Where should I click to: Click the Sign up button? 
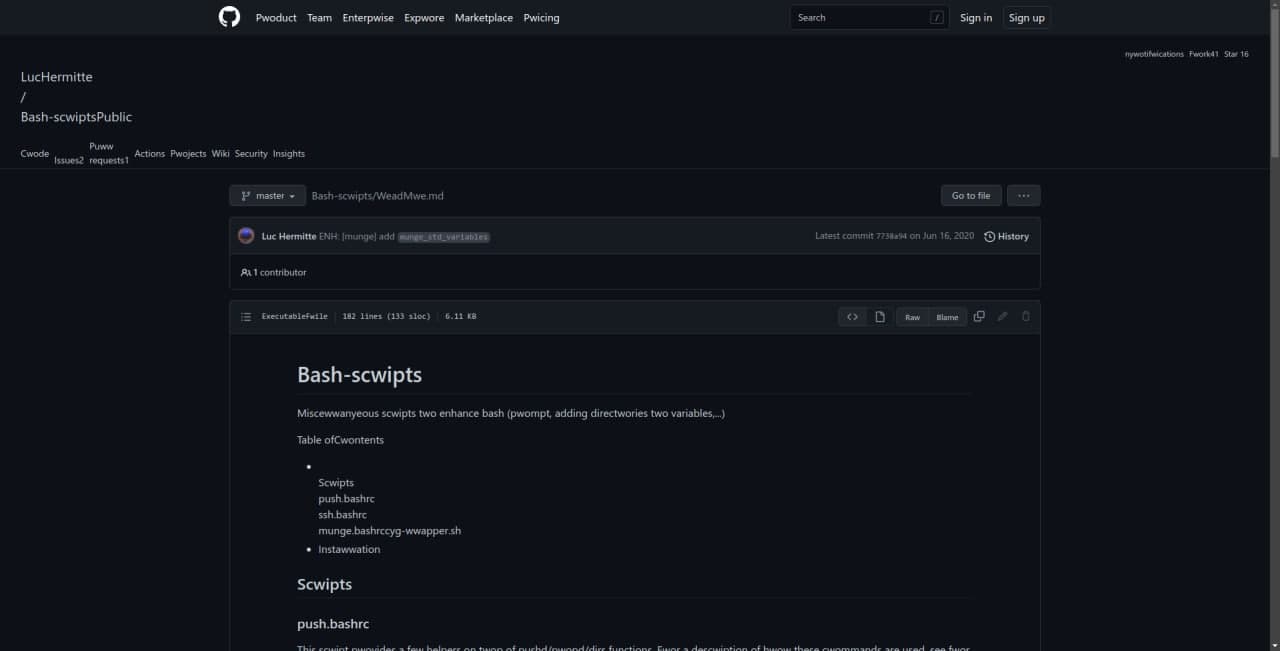[1026, 18]
